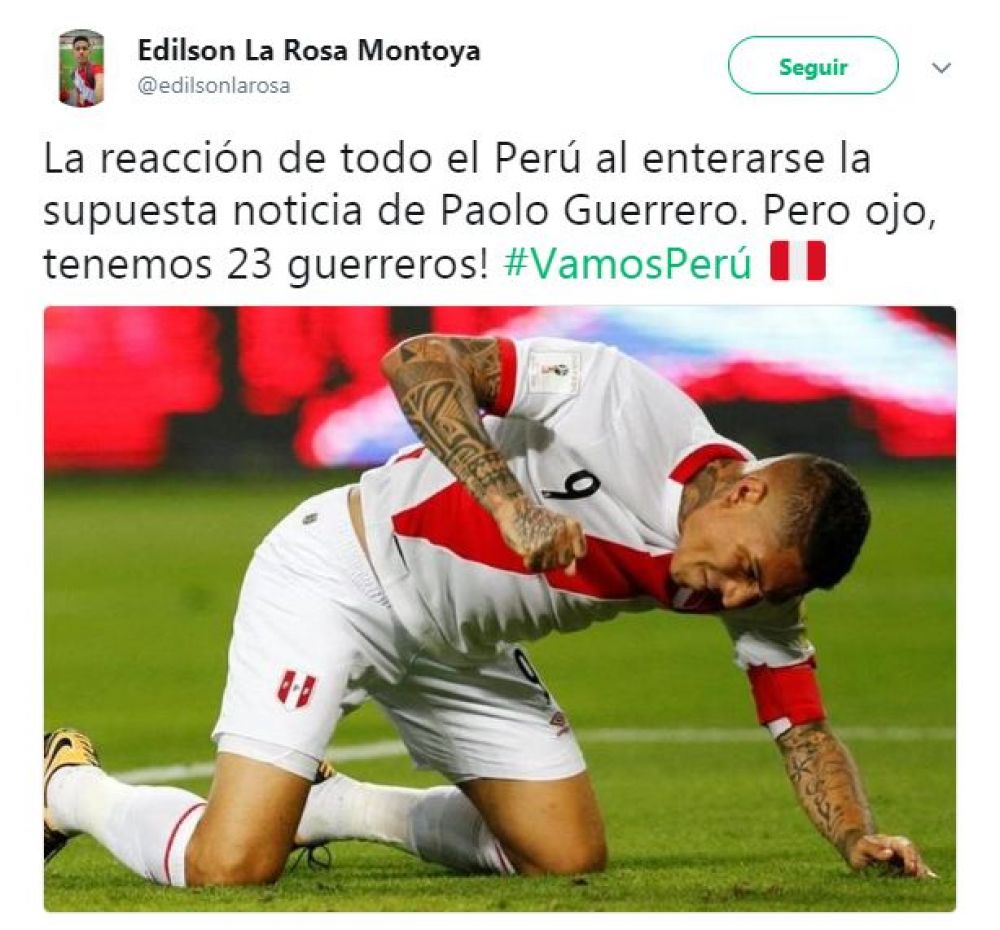Click the Seguir follow button
This screenshot has height=930, width=1000.
point(813,66)
